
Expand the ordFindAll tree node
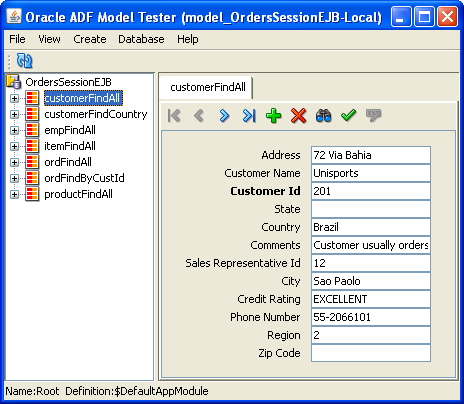pyautogui.click(x=14, y=162)
